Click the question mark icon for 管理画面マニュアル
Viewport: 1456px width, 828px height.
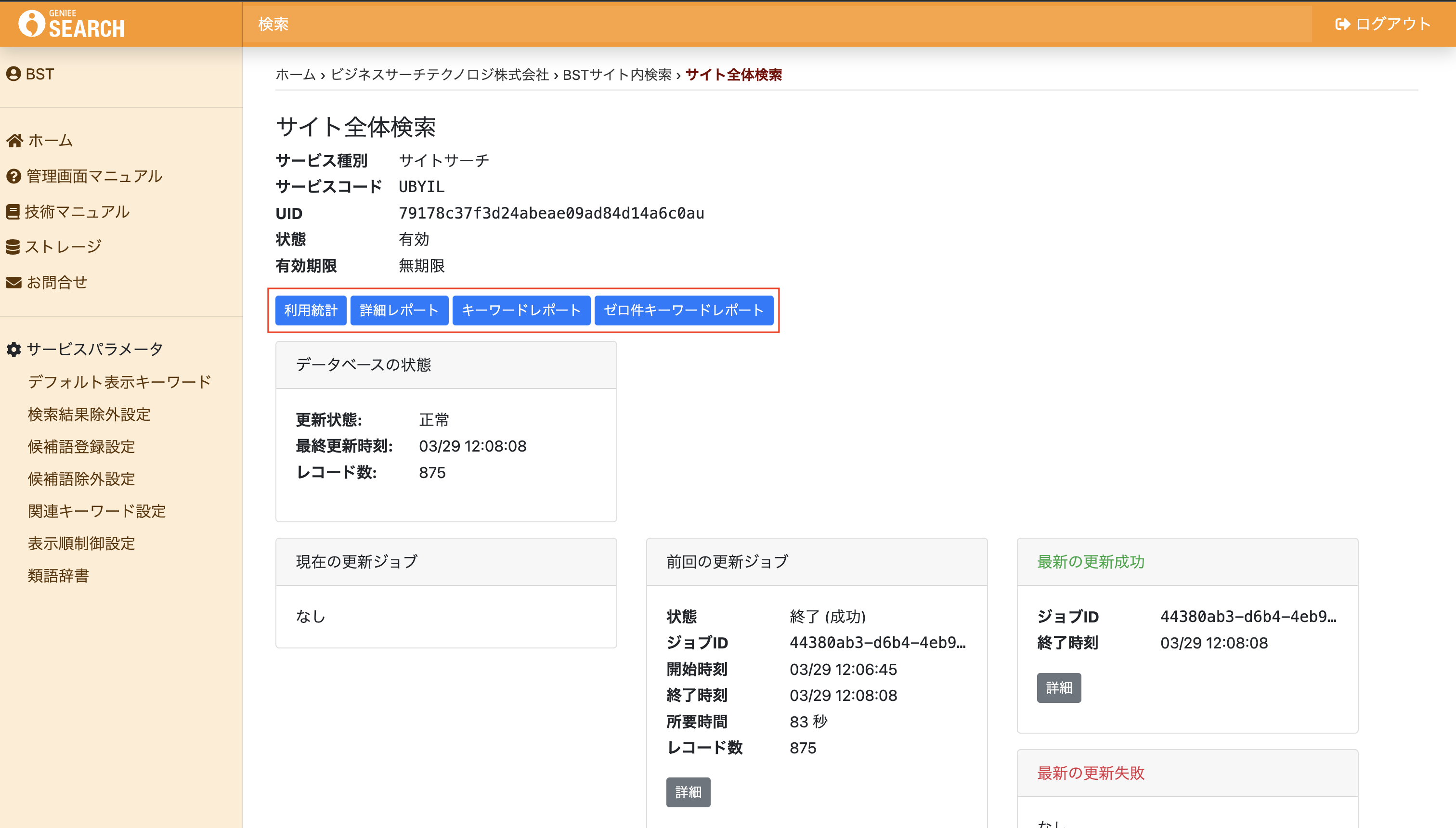click(13, 176)
